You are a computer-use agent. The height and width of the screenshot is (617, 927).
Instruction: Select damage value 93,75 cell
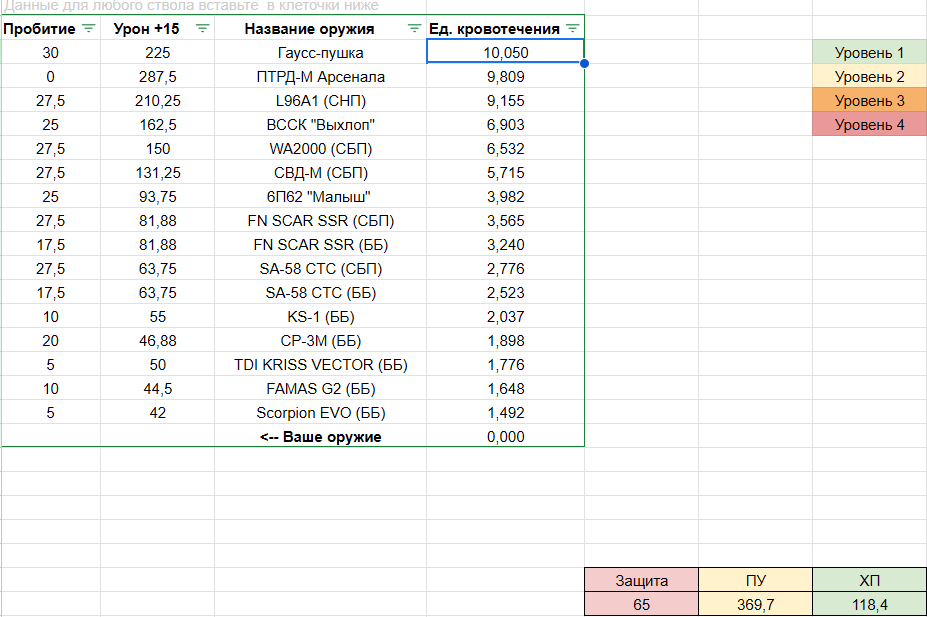pyautogui.click(x=157, y=197)
